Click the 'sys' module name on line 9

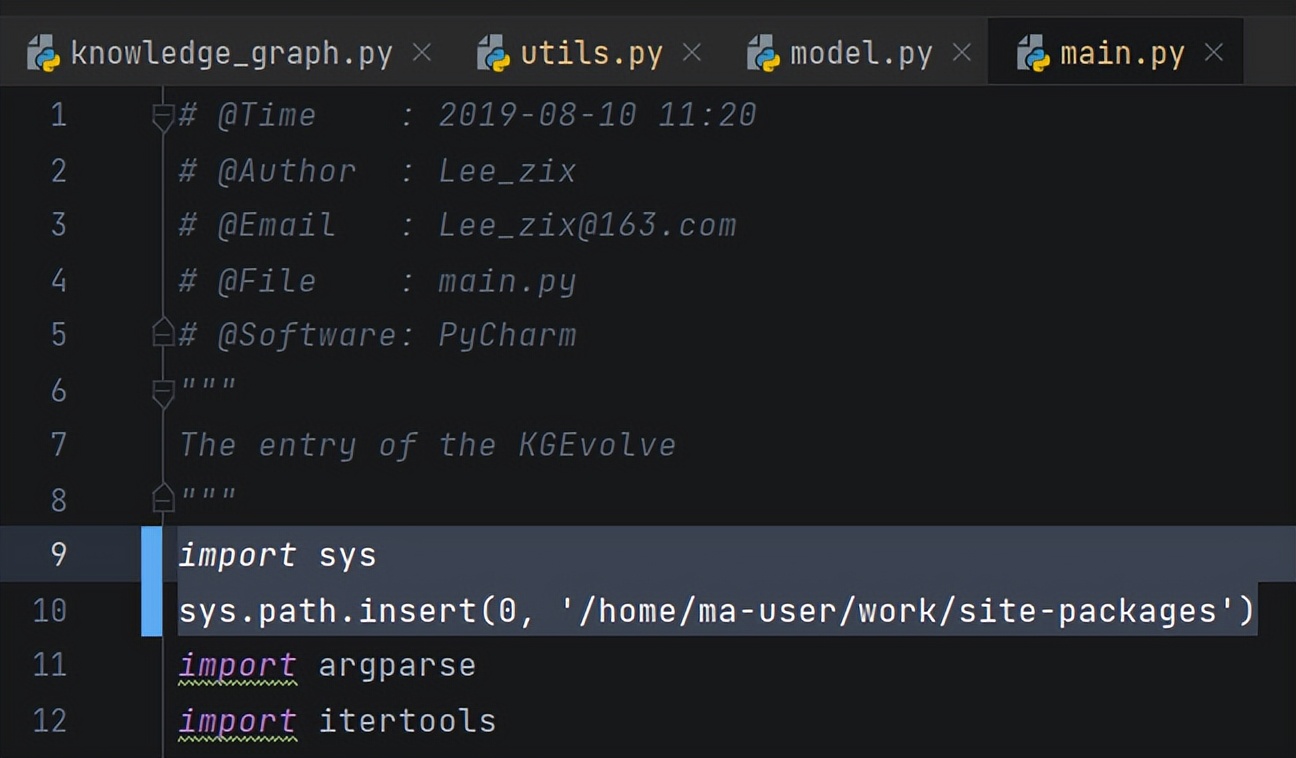(347, 555)
